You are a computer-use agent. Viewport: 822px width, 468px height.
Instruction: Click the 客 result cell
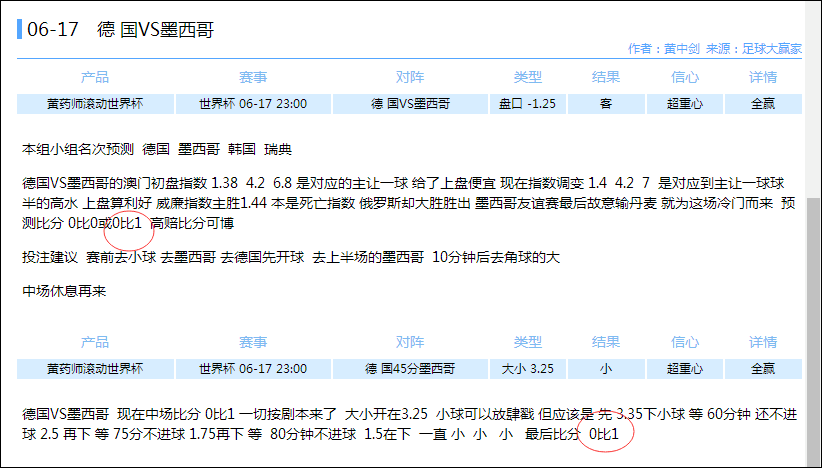(x=606, y=104)
